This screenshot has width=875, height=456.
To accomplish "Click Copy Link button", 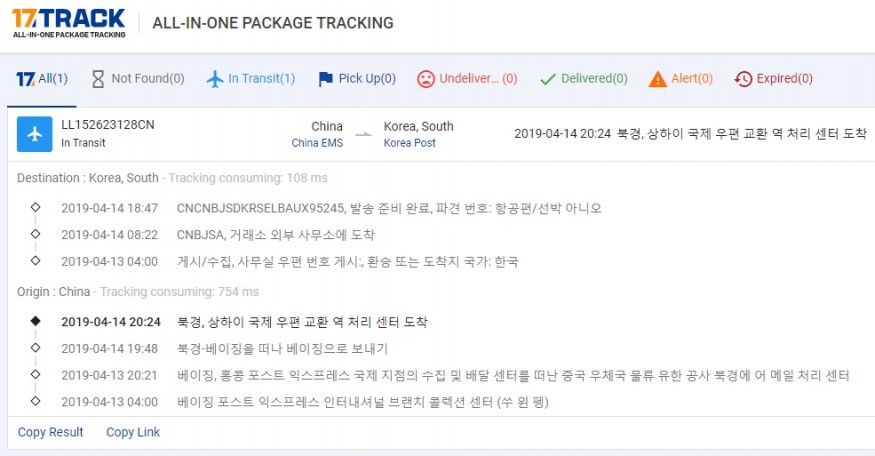I will (x=133, y=432).
